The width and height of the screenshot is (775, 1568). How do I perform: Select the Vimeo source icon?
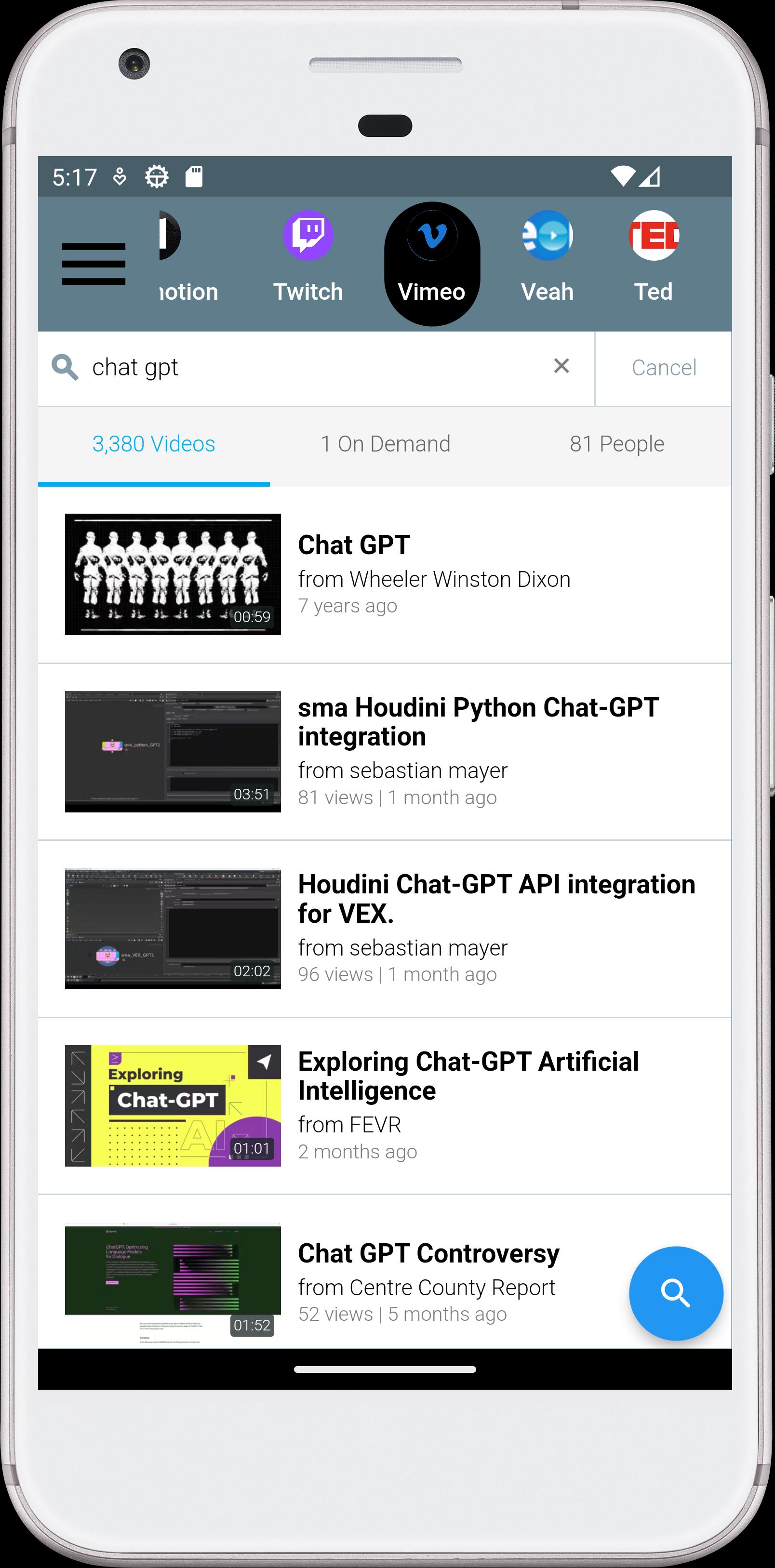click(432, 235)
